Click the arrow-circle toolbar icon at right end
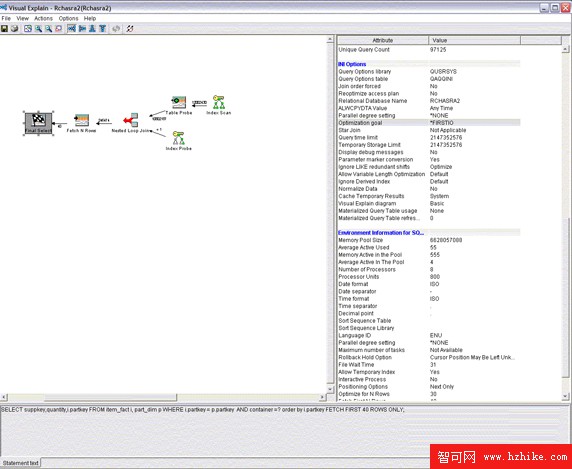 130,28
